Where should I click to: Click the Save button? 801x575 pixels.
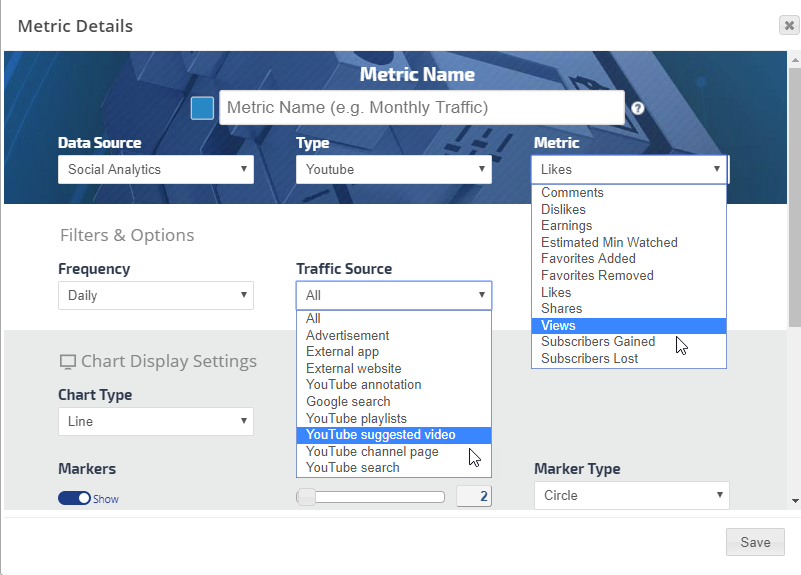(755, 542)
